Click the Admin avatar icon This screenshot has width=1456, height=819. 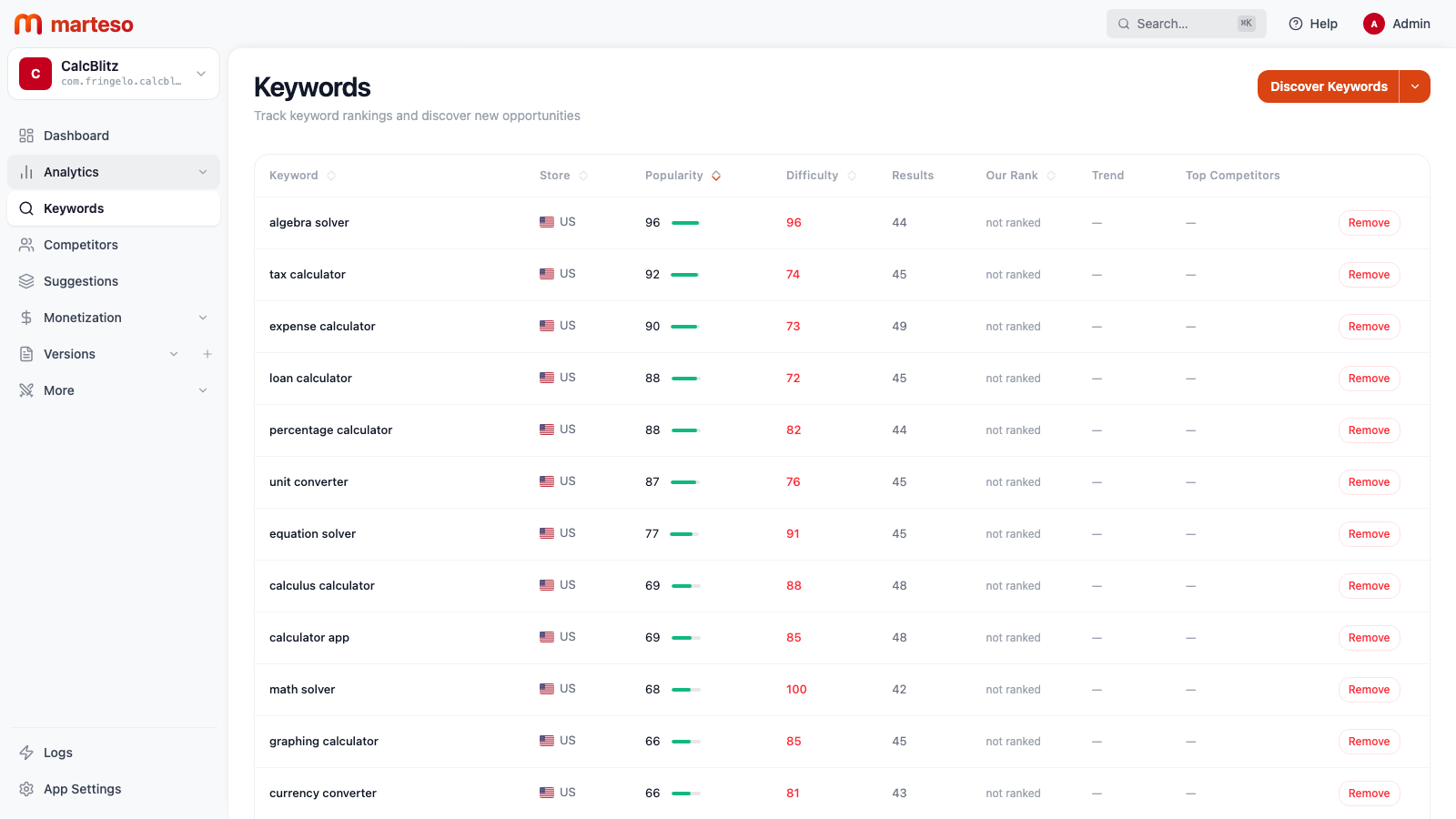(x=1374, y=24)
